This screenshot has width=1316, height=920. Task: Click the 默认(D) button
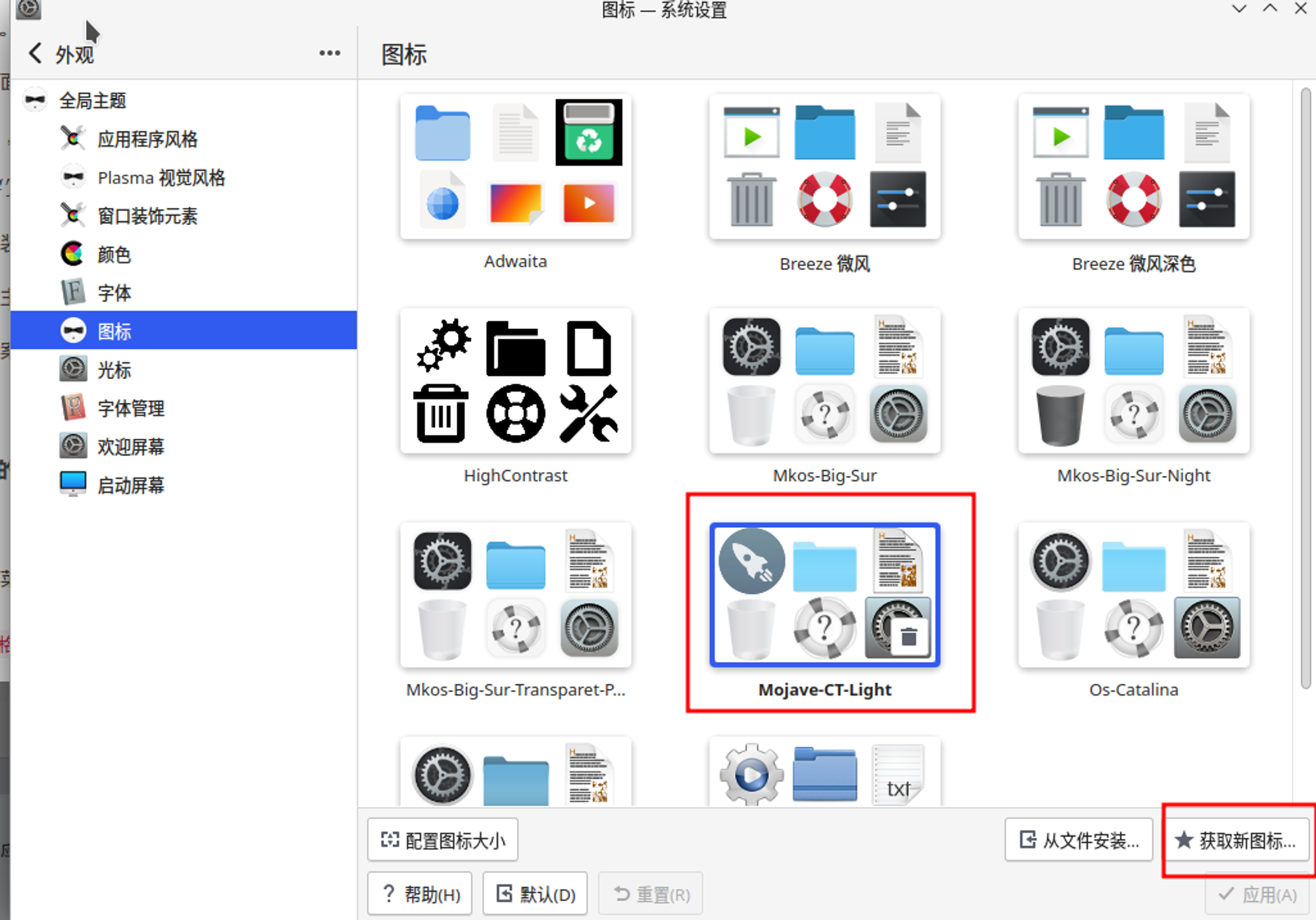click(535, 894)
